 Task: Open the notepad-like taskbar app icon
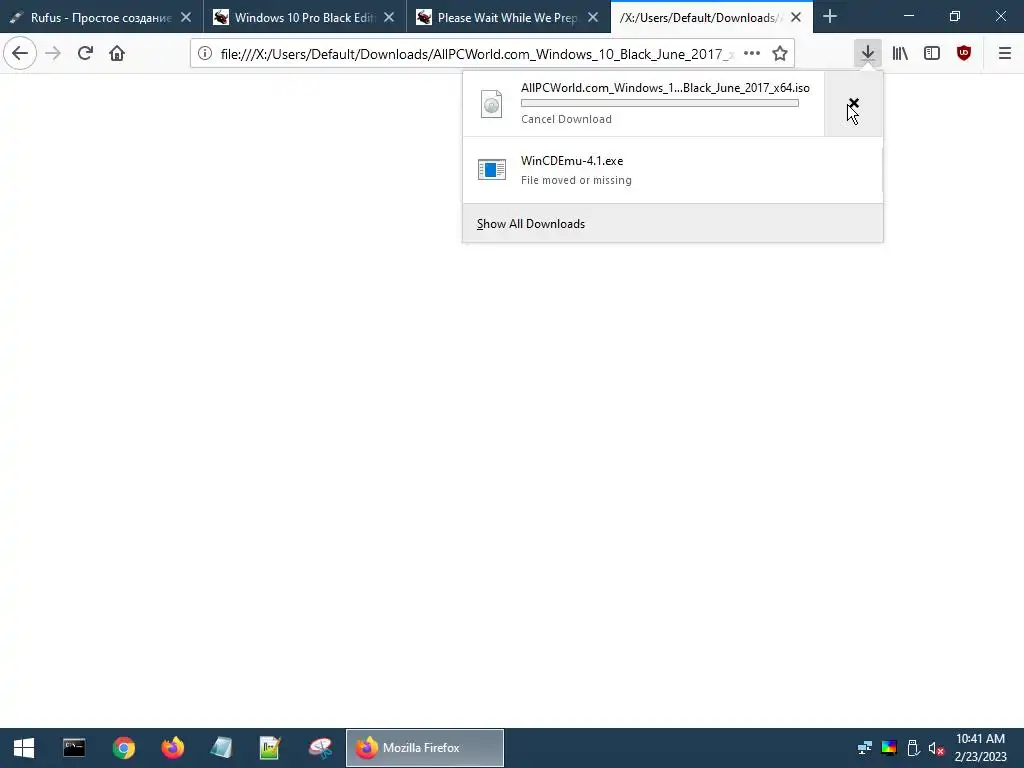[x=222, y=748]
